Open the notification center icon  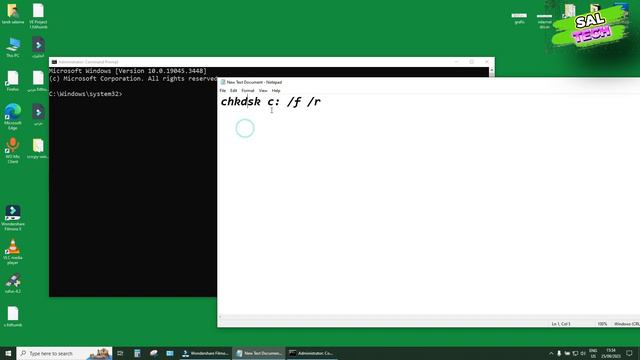(629, 353)
